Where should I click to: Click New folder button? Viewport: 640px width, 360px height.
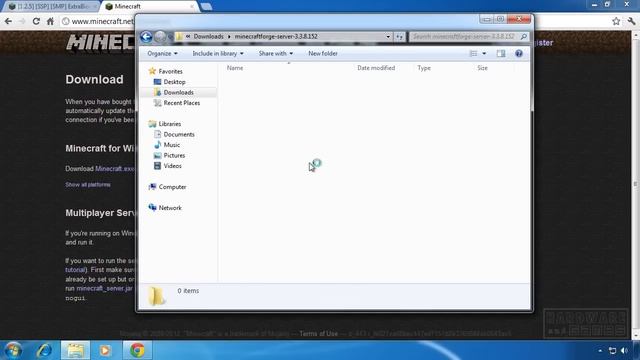click(x=323, y=53)
